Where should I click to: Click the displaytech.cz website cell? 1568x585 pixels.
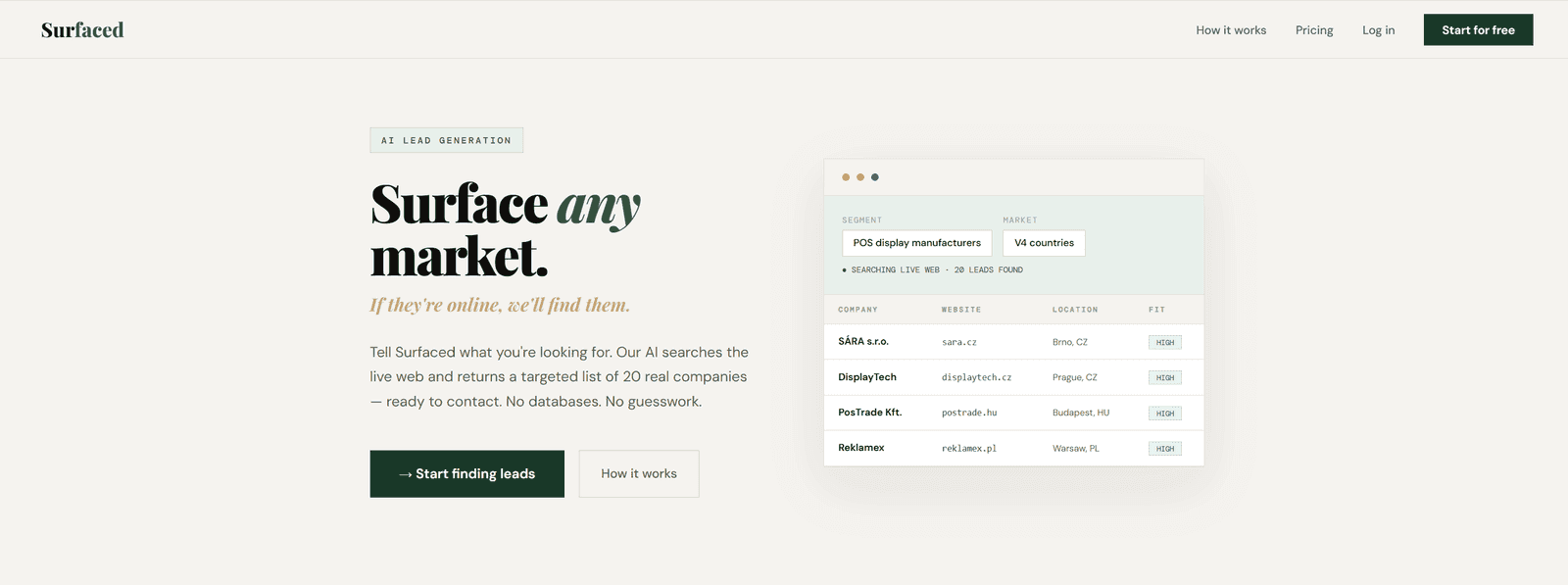pyautogui.click(x=976, y=378)
